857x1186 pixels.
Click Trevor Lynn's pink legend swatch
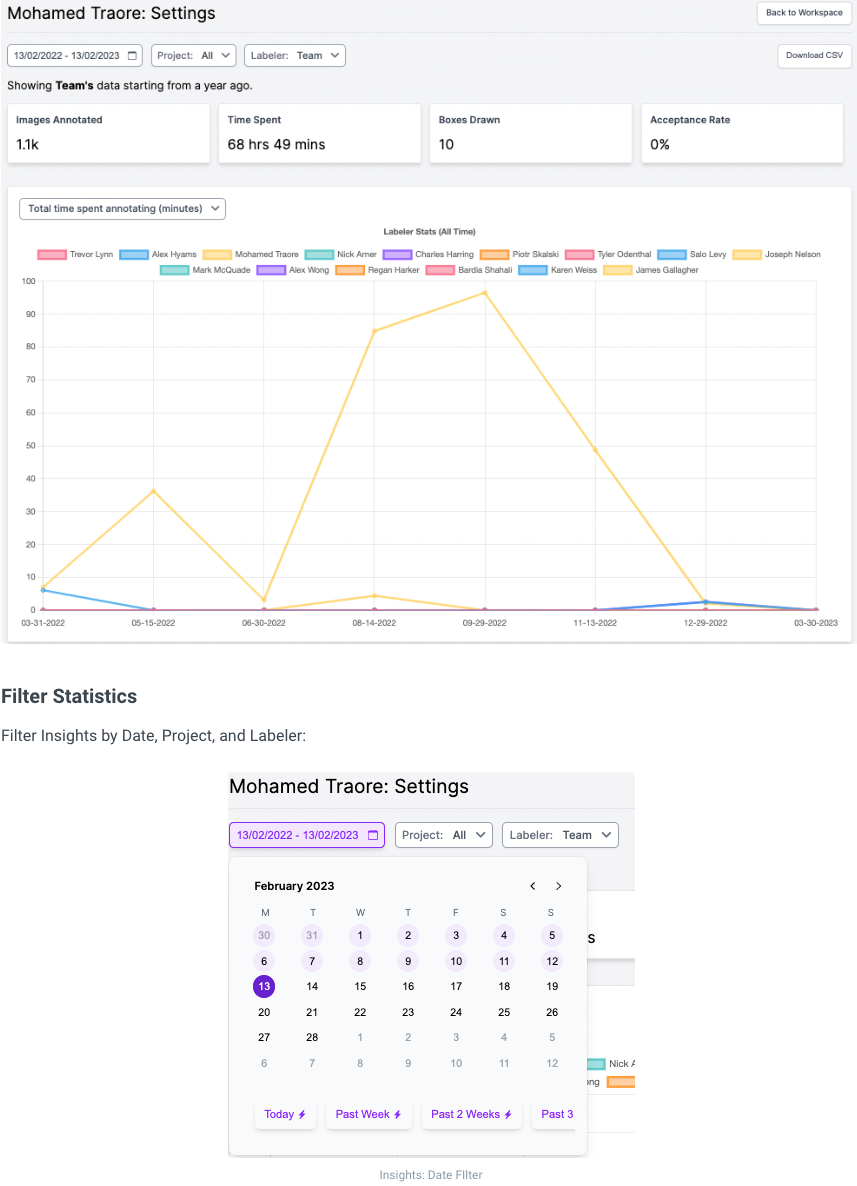pyautogui.click(x=51, y=254)
